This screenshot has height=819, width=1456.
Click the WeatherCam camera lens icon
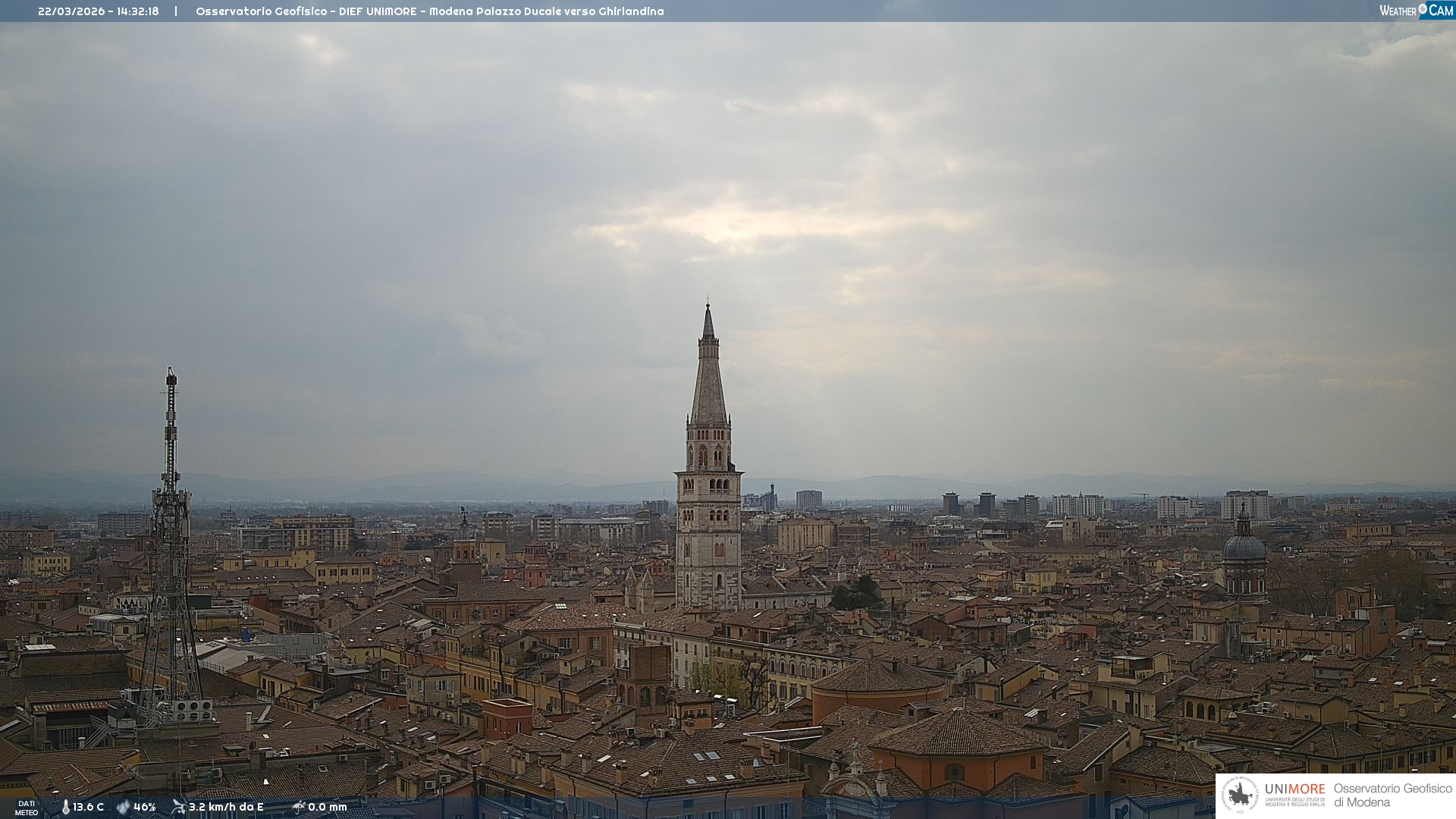pyautogui.click(x=1423, y=9)
